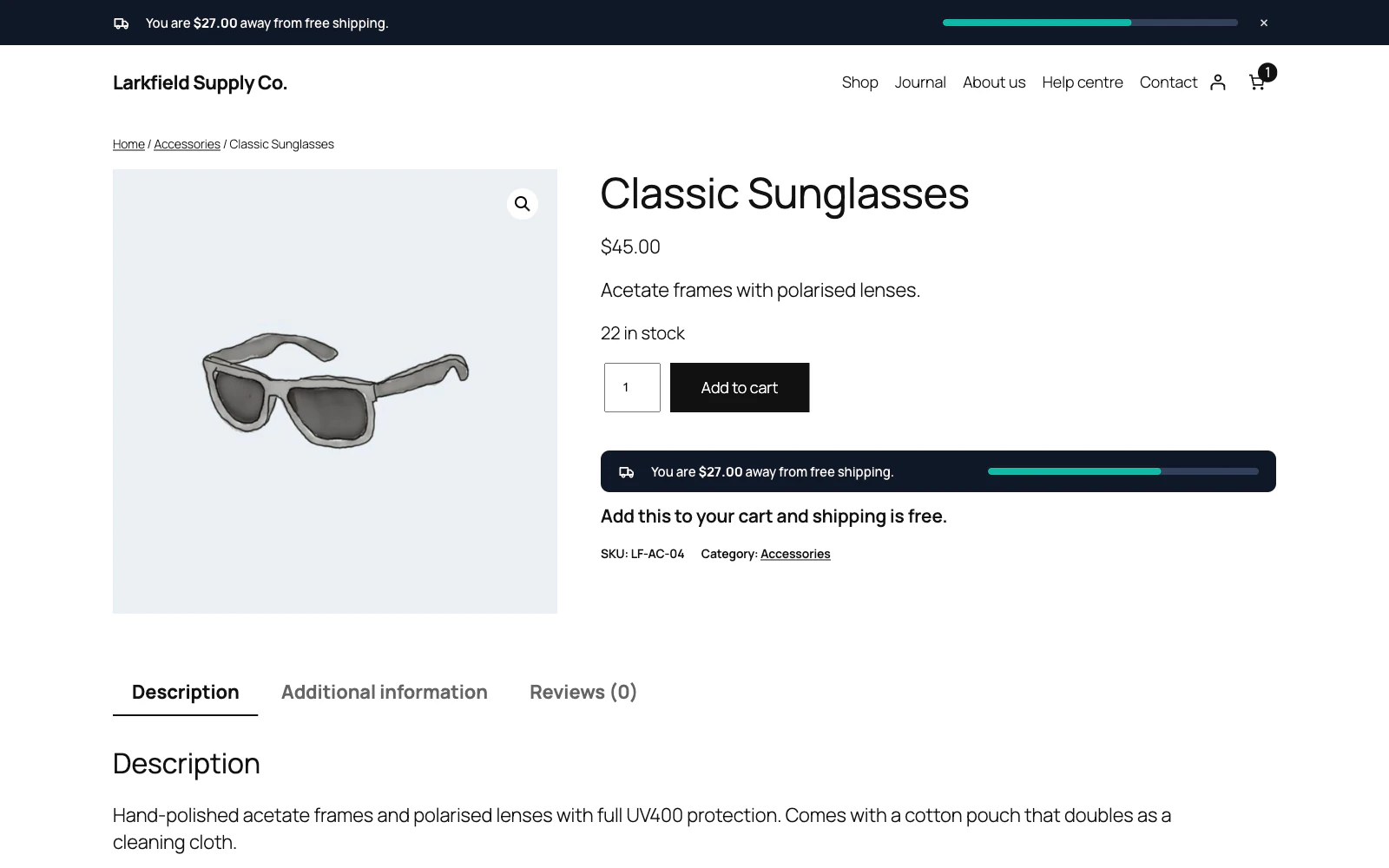Select the Description tab

pyautogui.click(x=185, y=692)
